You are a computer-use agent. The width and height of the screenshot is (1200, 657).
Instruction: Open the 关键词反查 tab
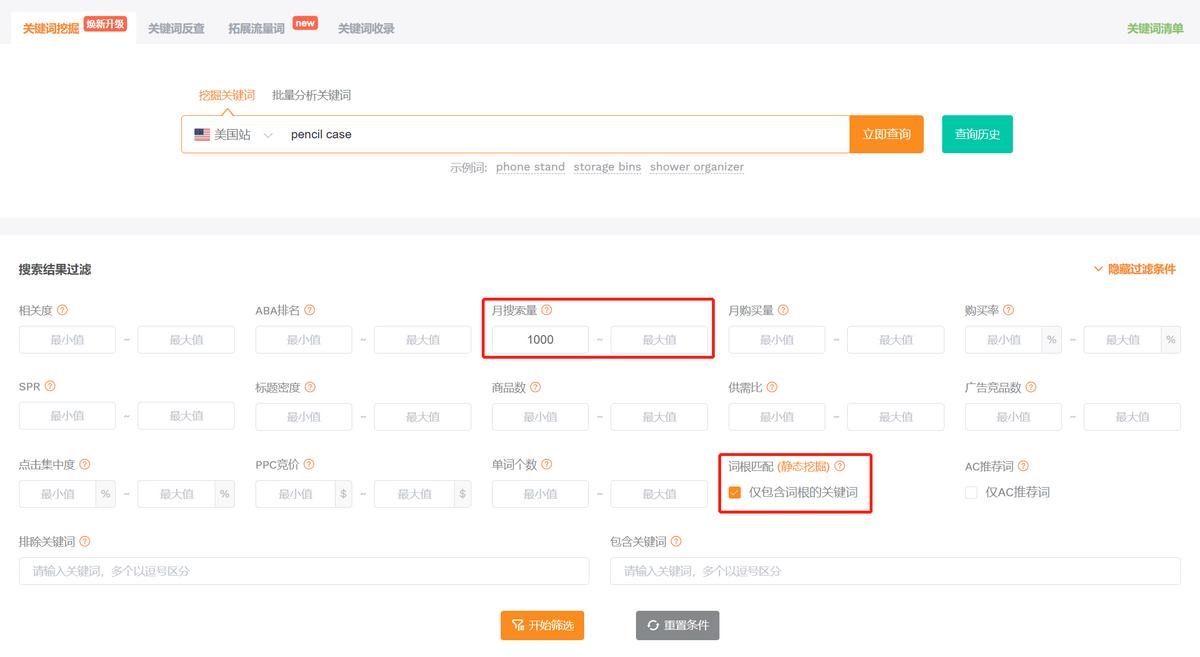click(177, 29)
